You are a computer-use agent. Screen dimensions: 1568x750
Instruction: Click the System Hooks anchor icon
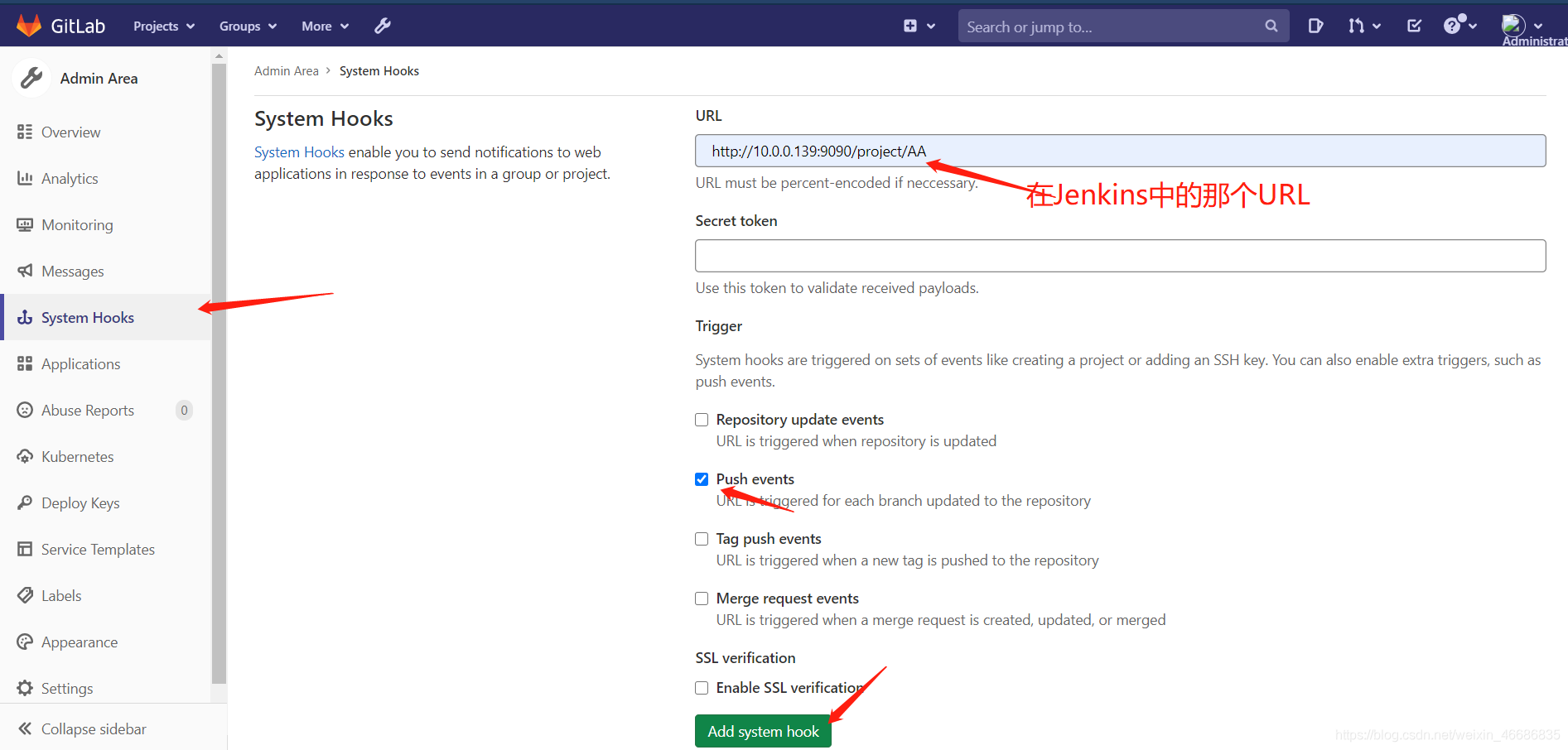(x=25, y=317)
